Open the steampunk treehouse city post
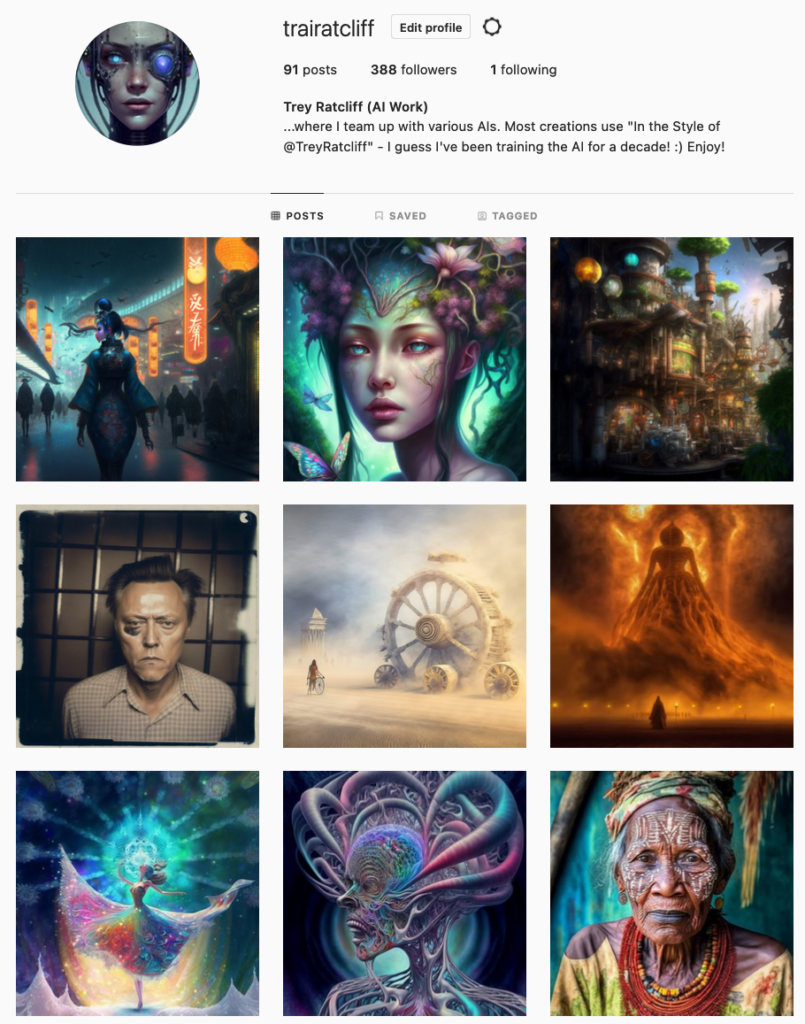The width and height of the screenshot is (805, 1024). [671, 359]
